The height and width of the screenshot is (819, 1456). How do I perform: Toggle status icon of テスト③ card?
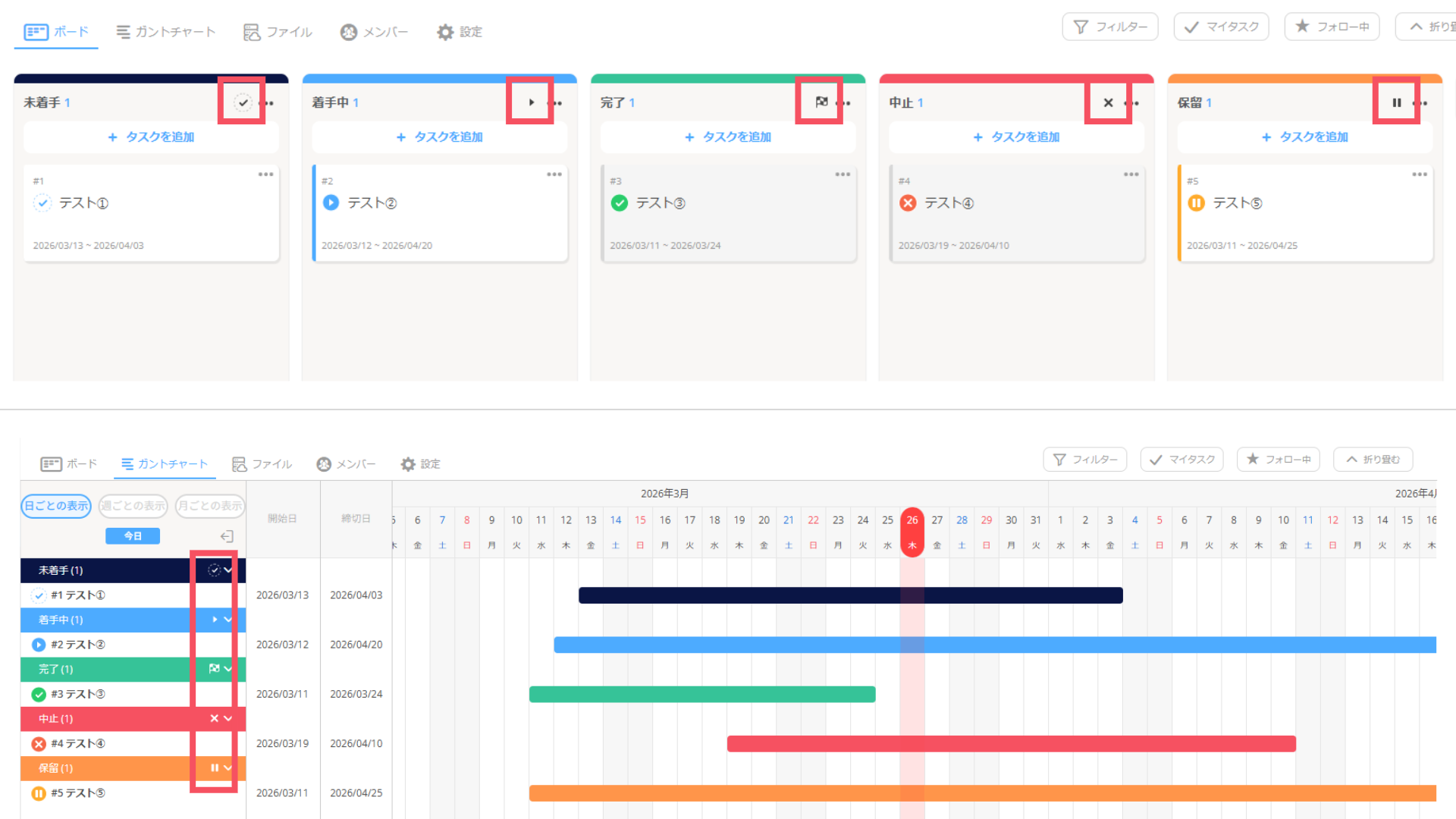(x=620, y=203)
